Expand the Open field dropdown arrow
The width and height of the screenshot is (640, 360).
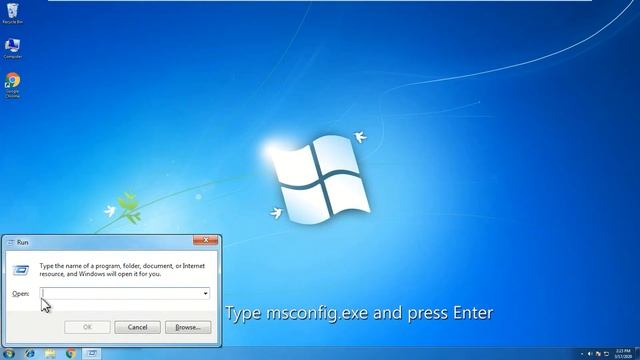pyautogui.click(x=205, y=293)
